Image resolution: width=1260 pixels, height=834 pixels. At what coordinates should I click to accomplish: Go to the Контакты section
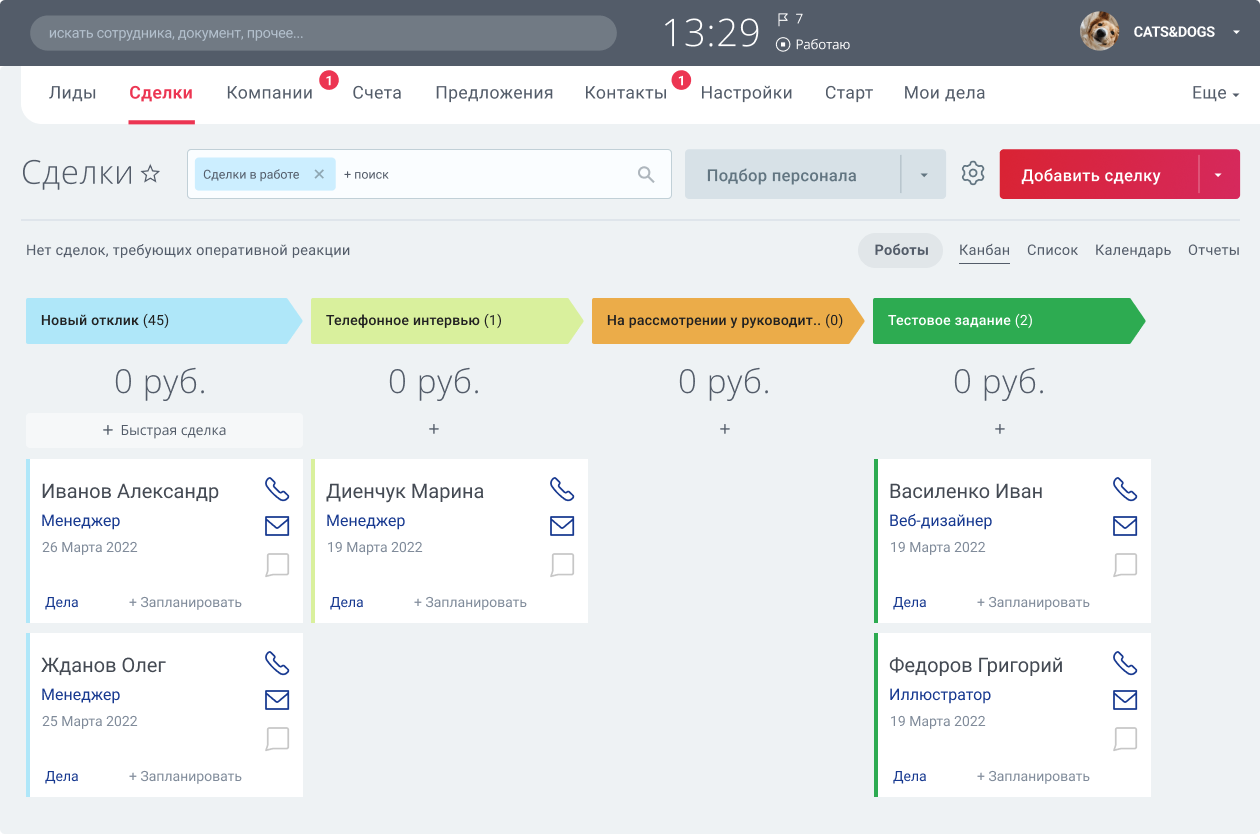point(625,93)
